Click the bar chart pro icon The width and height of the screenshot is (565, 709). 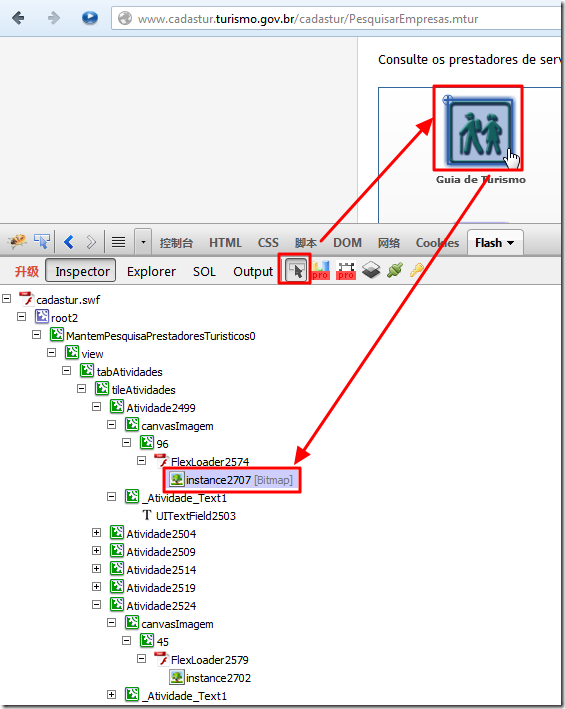[x=320, y=270]
